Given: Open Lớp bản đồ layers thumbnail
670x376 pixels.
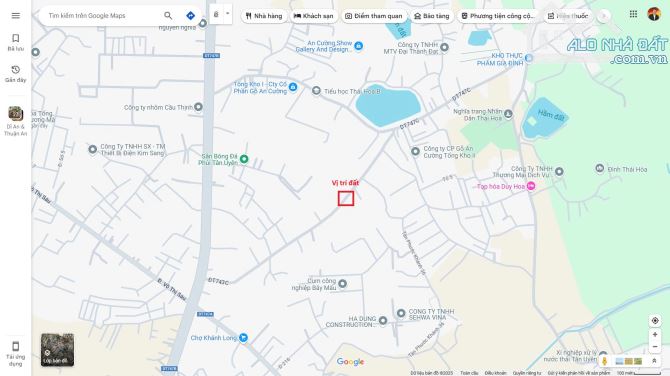Looking at the screenshot, I should pyautogui.click(x=57, y=350).
